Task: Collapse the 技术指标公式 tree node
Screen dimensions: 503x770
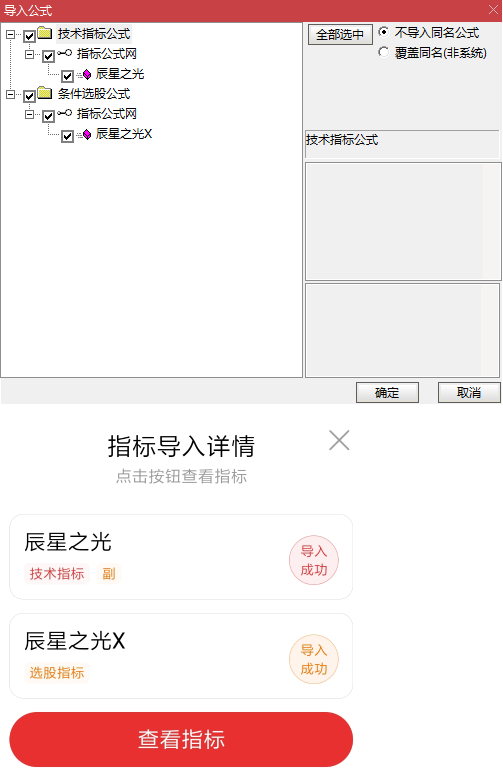Action: click(10, 34)
